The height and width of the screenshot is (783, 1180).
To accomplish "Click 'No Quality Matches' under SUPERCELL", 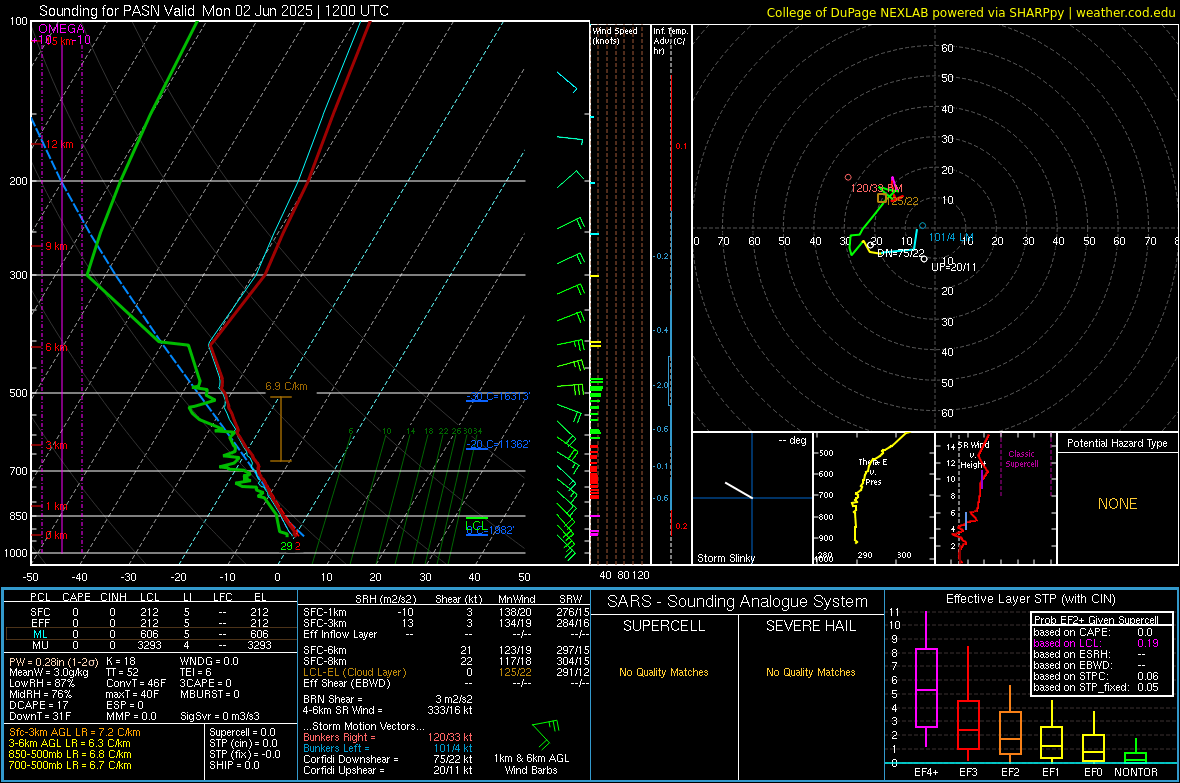I will 664,672.
